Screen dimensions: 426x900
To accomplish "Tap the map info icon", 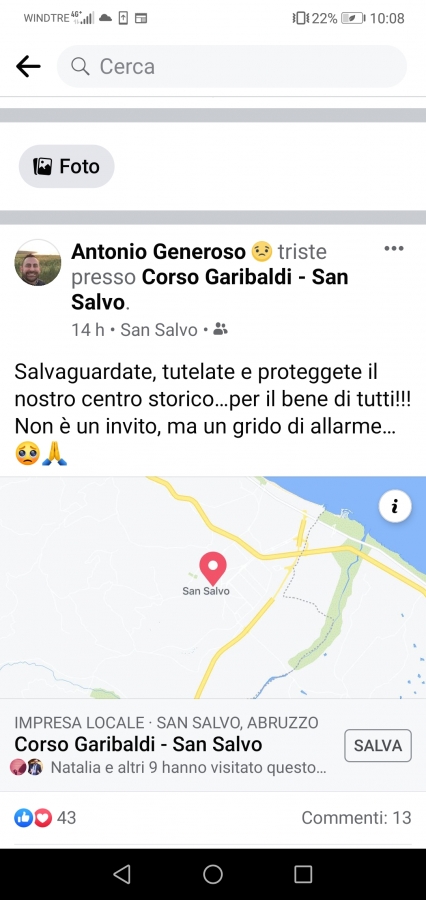I will coord(394,506).
